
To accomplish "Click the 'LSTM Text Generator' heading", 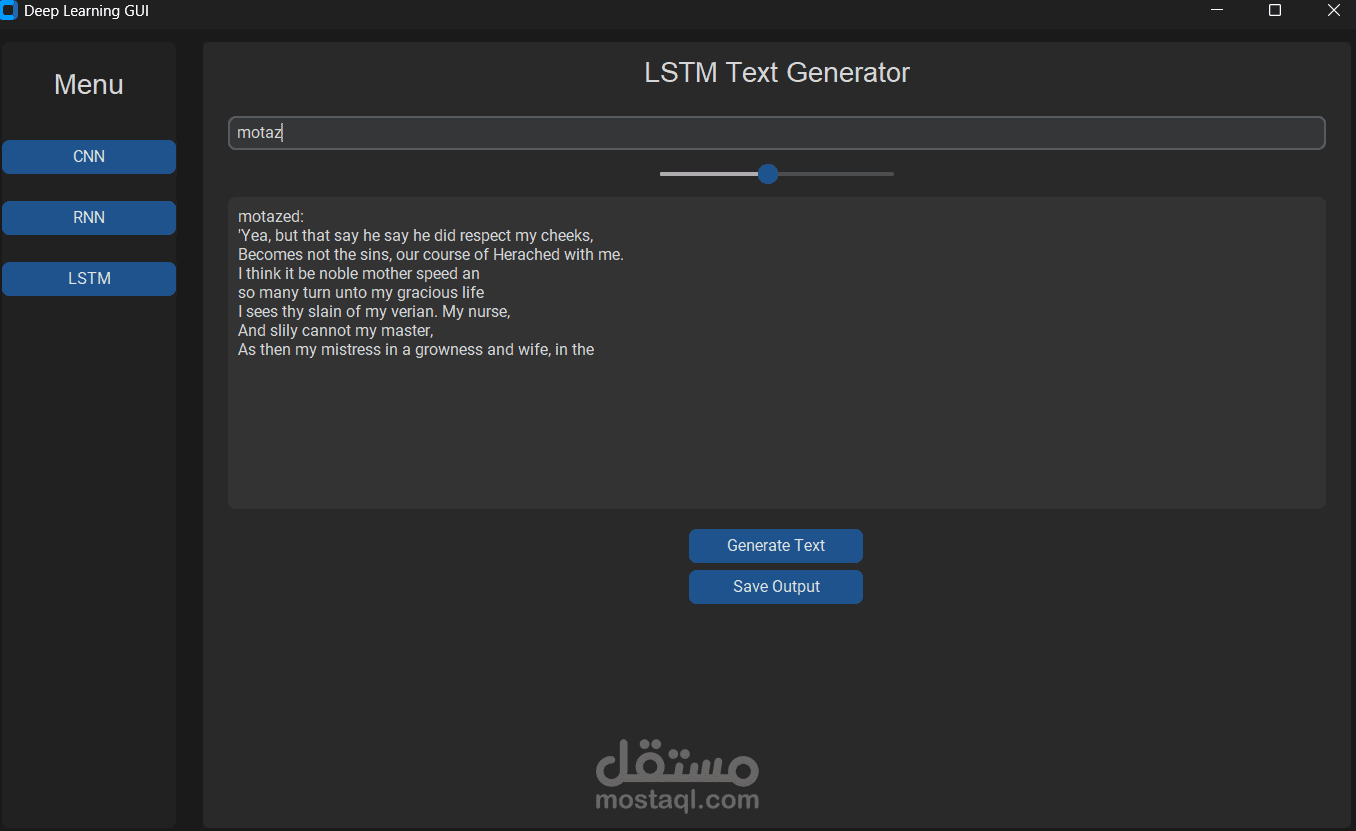I will [x=777, y=73].
